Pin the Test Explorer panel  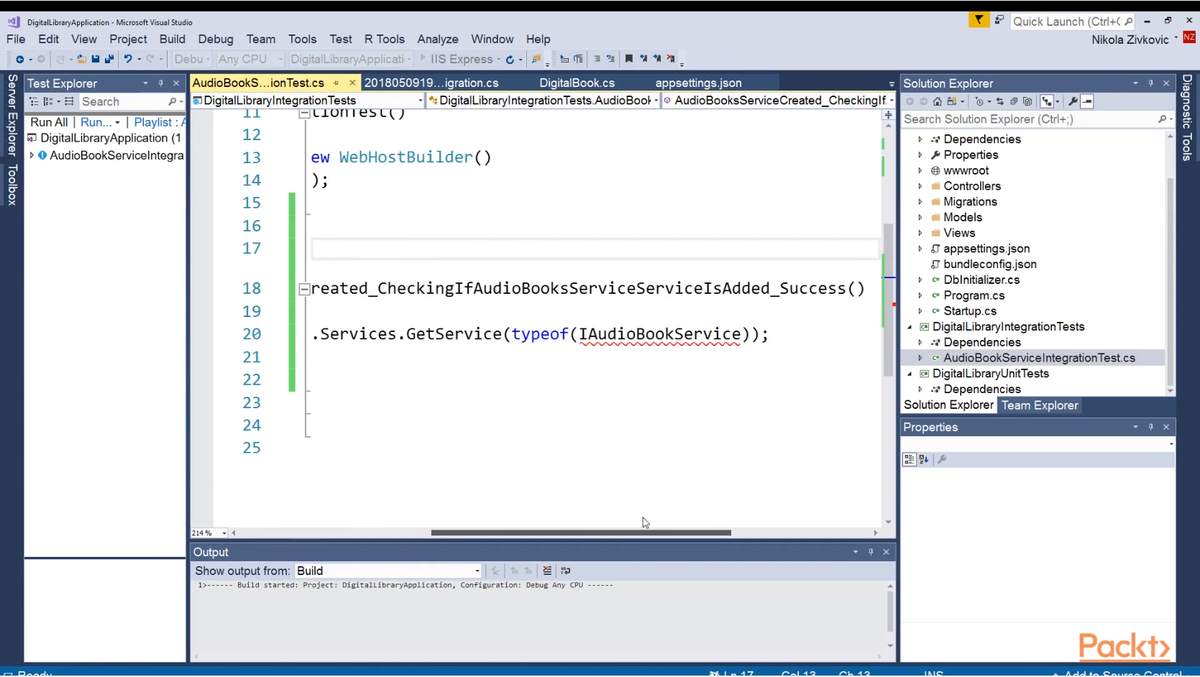point(161,83)
